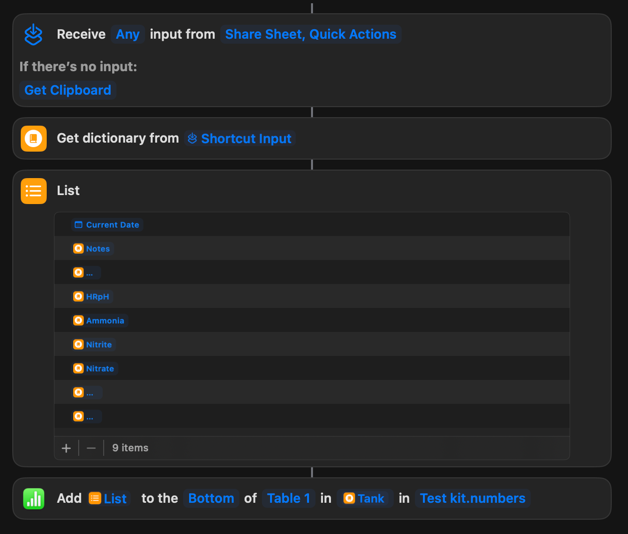Screen dimensions: 628x534
Task: Remove list item with minus button
Action: (x=91, y=448)
